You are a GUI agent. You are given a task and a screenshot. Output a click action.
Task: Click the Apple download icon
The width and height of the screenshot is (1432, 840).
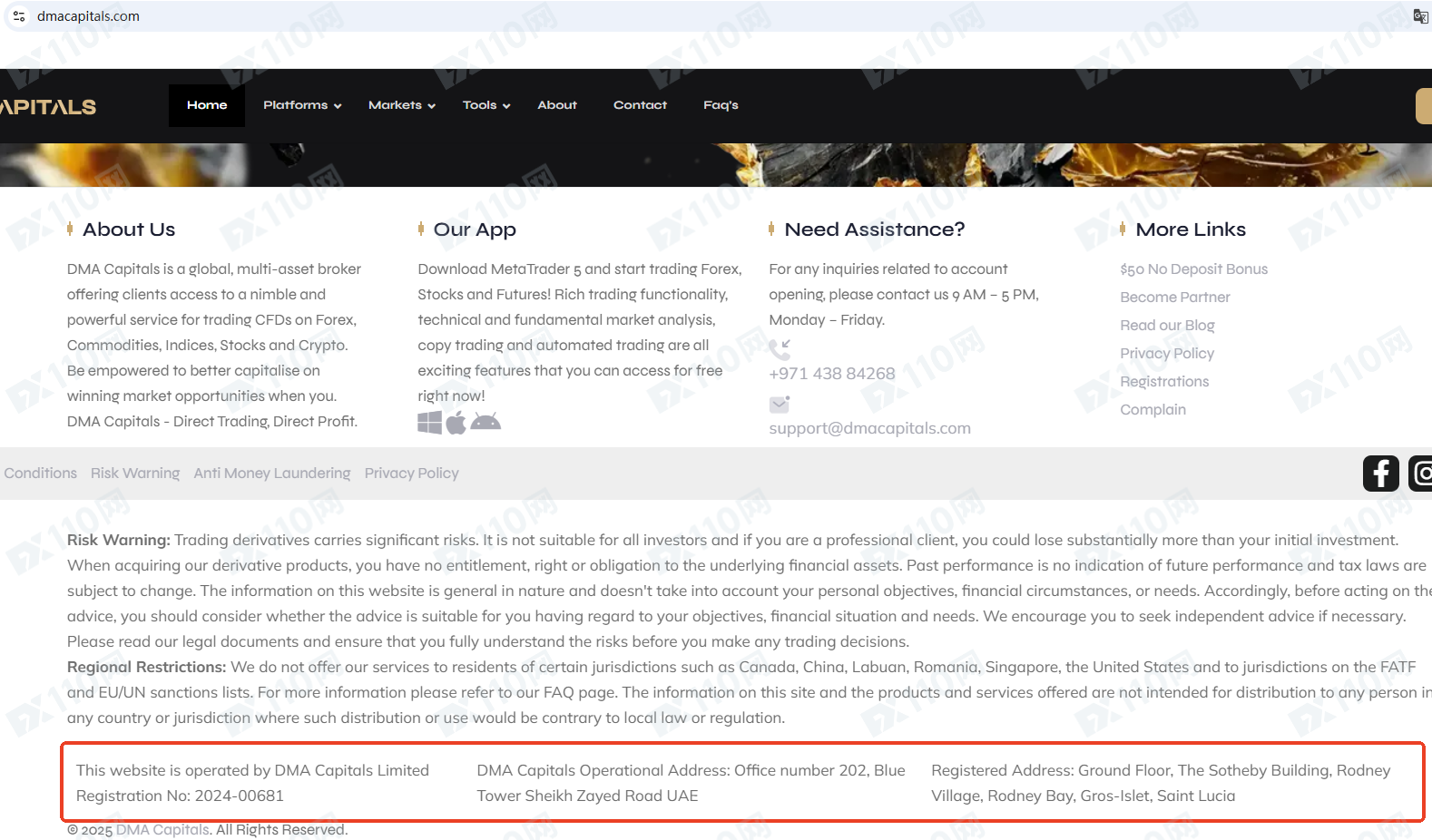tap(456, 422)
